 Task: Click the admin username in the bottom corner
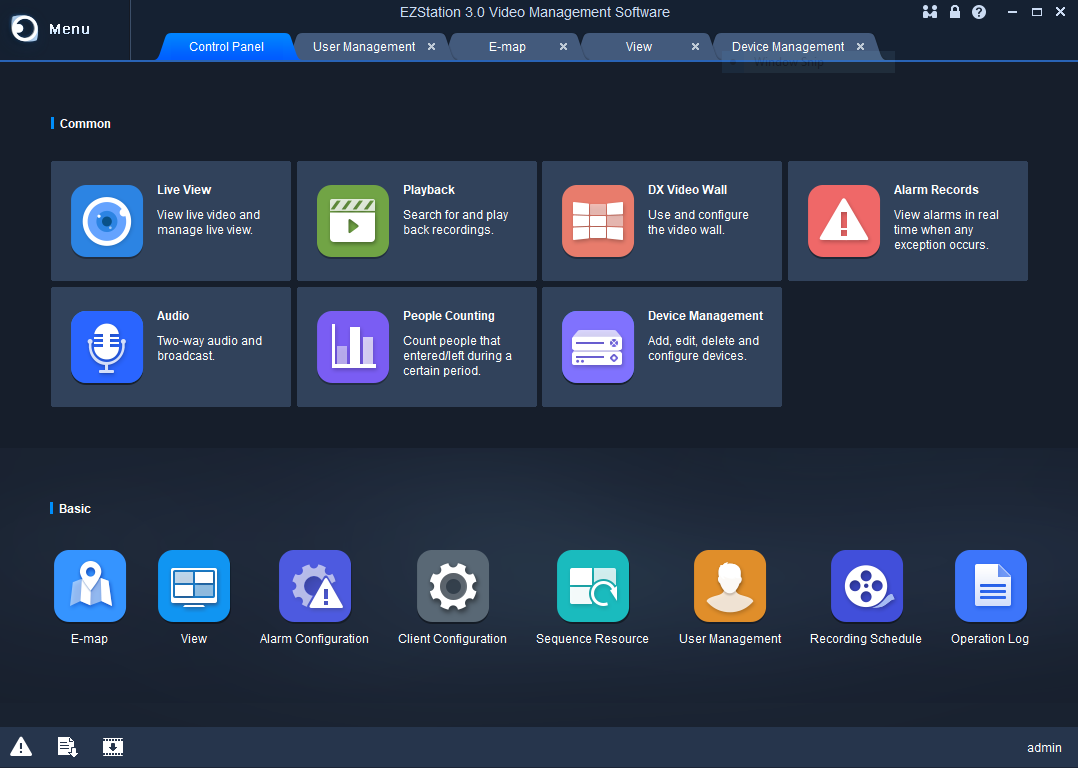click(x=1044, y=747)
